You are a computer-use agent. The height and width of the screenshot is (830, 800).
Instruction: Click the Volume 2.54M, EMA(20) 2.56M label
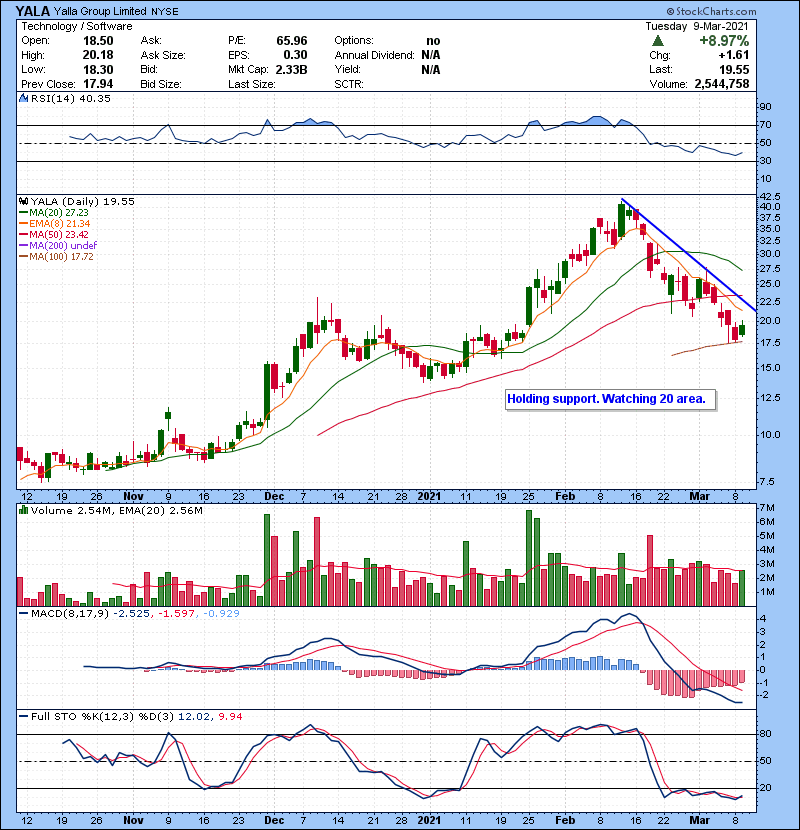click(116, 511)
